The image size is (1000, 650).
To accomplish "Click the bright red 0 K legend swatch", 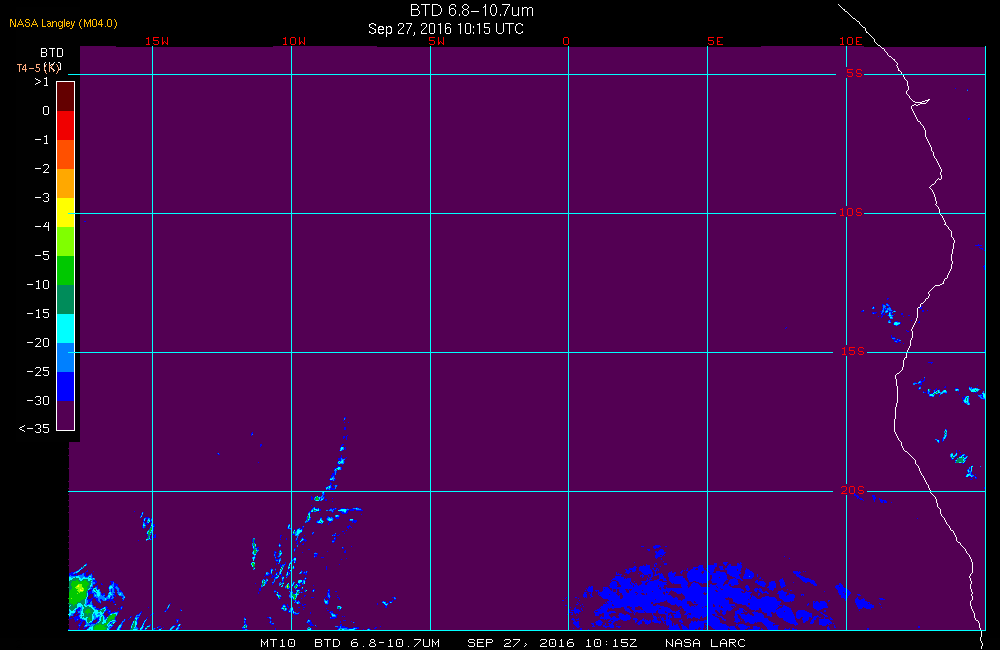I will (x=66, y=125).
